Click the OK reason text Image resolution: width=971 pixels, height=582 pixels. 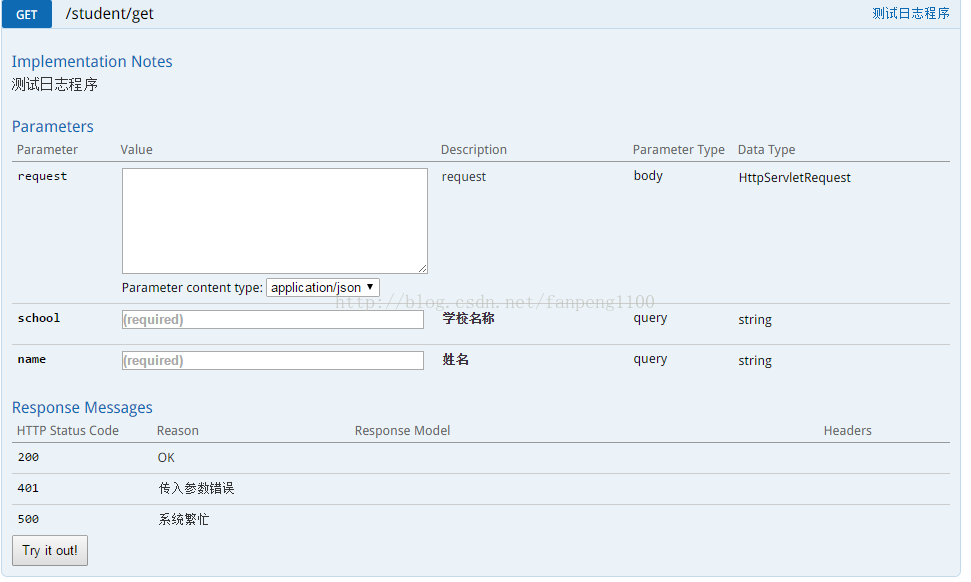coord(166,458)
